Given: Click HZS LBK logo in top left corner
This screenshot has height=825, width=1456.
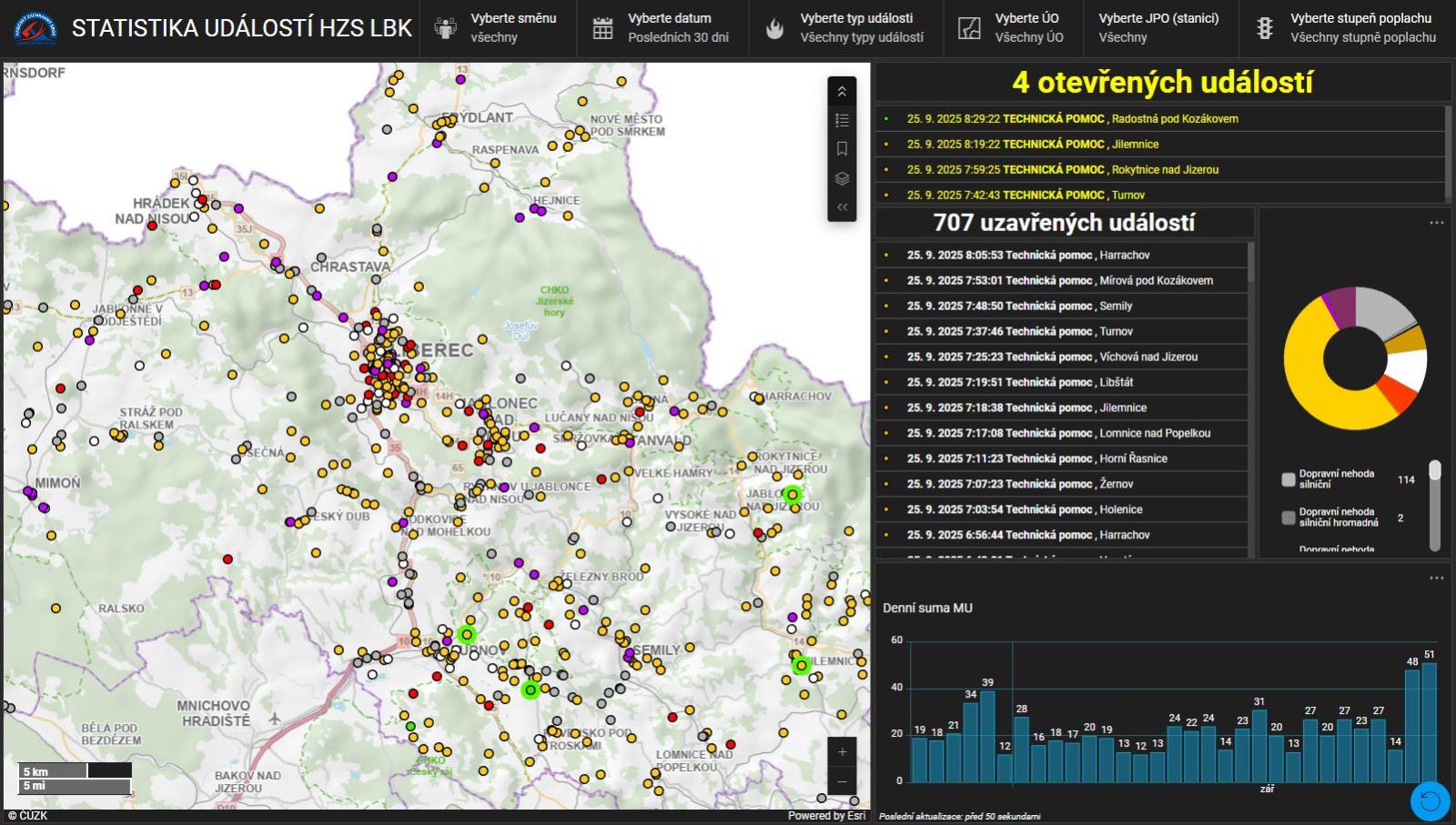Looking at the screenshot, I should coord(33,26).
